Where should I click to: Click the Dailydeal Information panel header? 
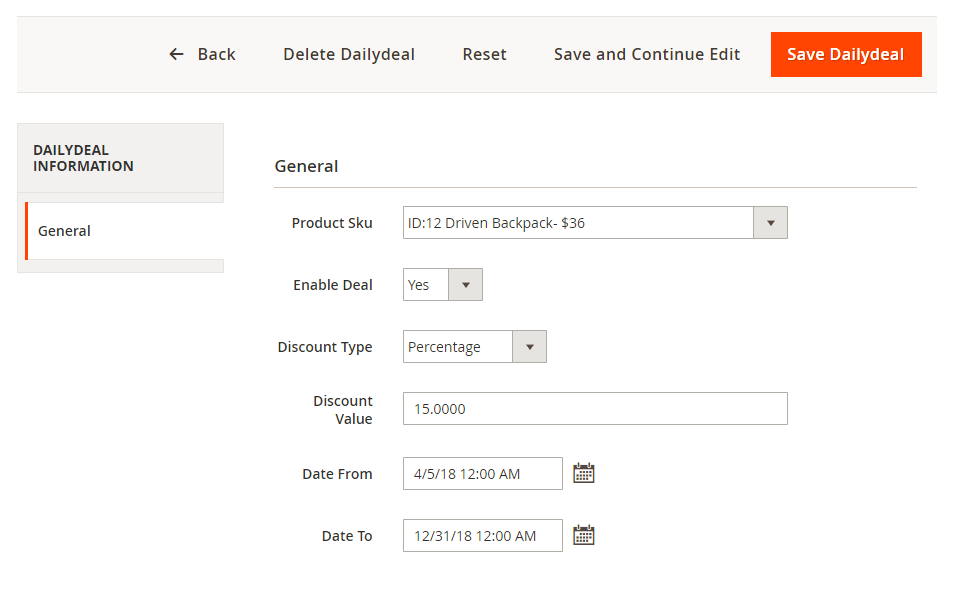(x=120, y=158)
